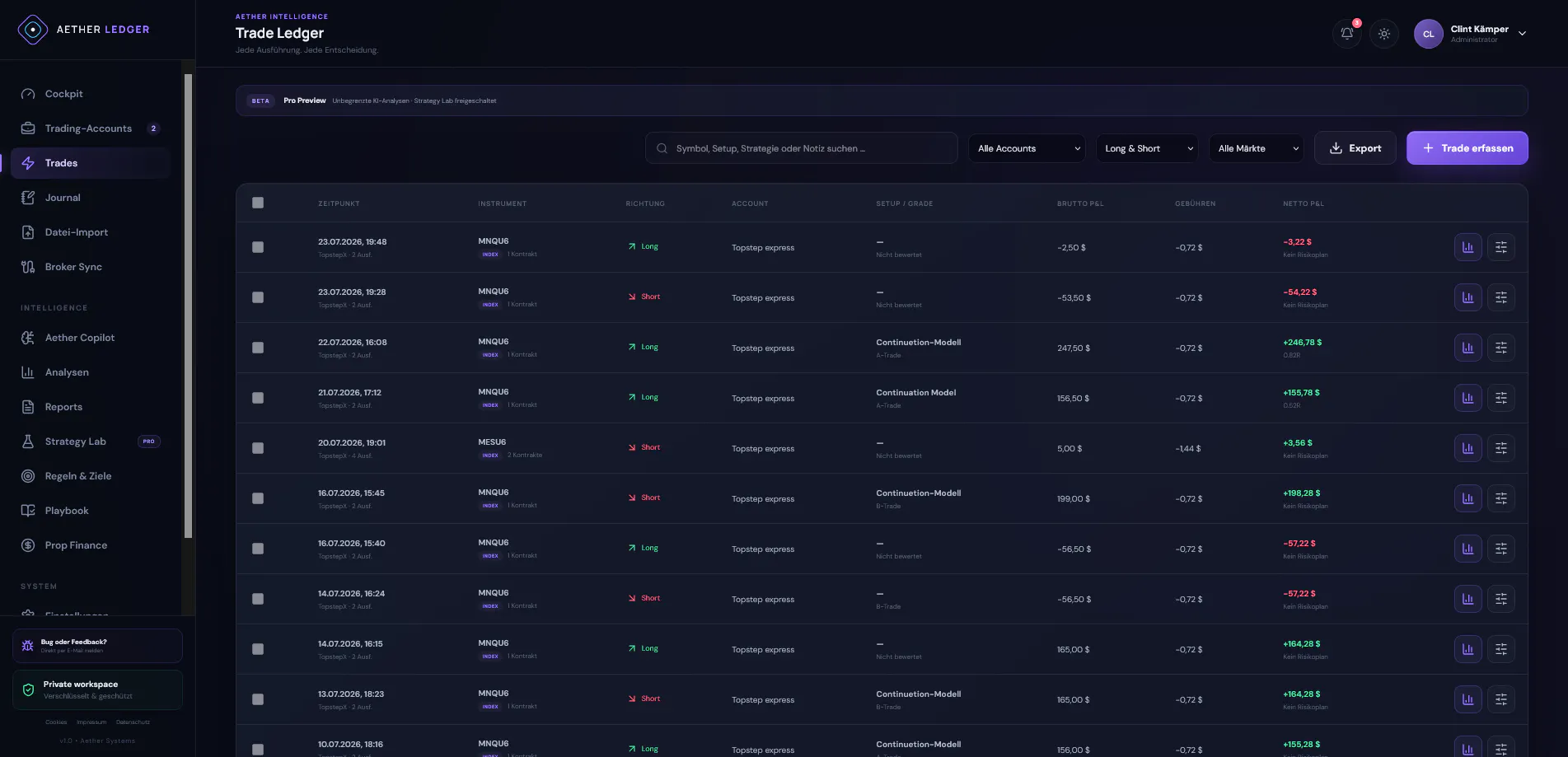
Task: Open chart icon for 22.07.2026, 16:08 trade
Action: [1468, 348]
